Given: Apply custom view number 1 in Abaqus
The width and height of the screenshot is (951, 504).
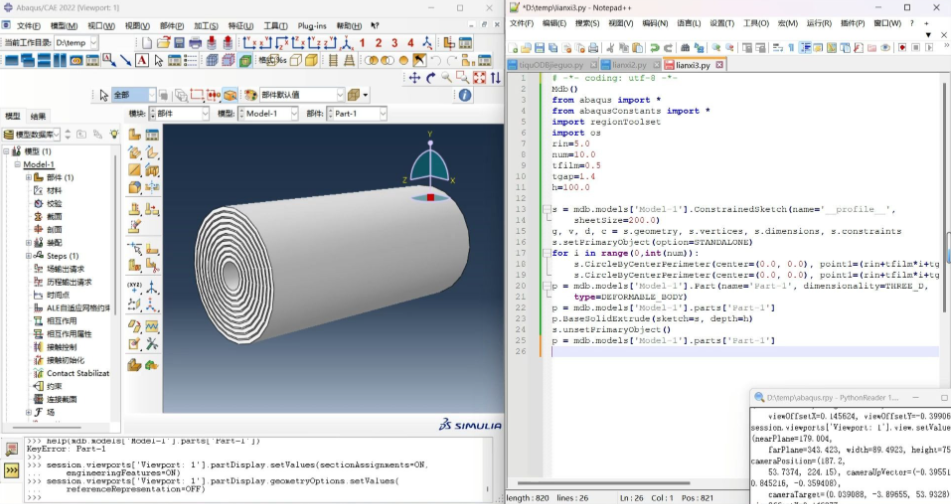Looking at the screenshot, I should click(362, 43).
